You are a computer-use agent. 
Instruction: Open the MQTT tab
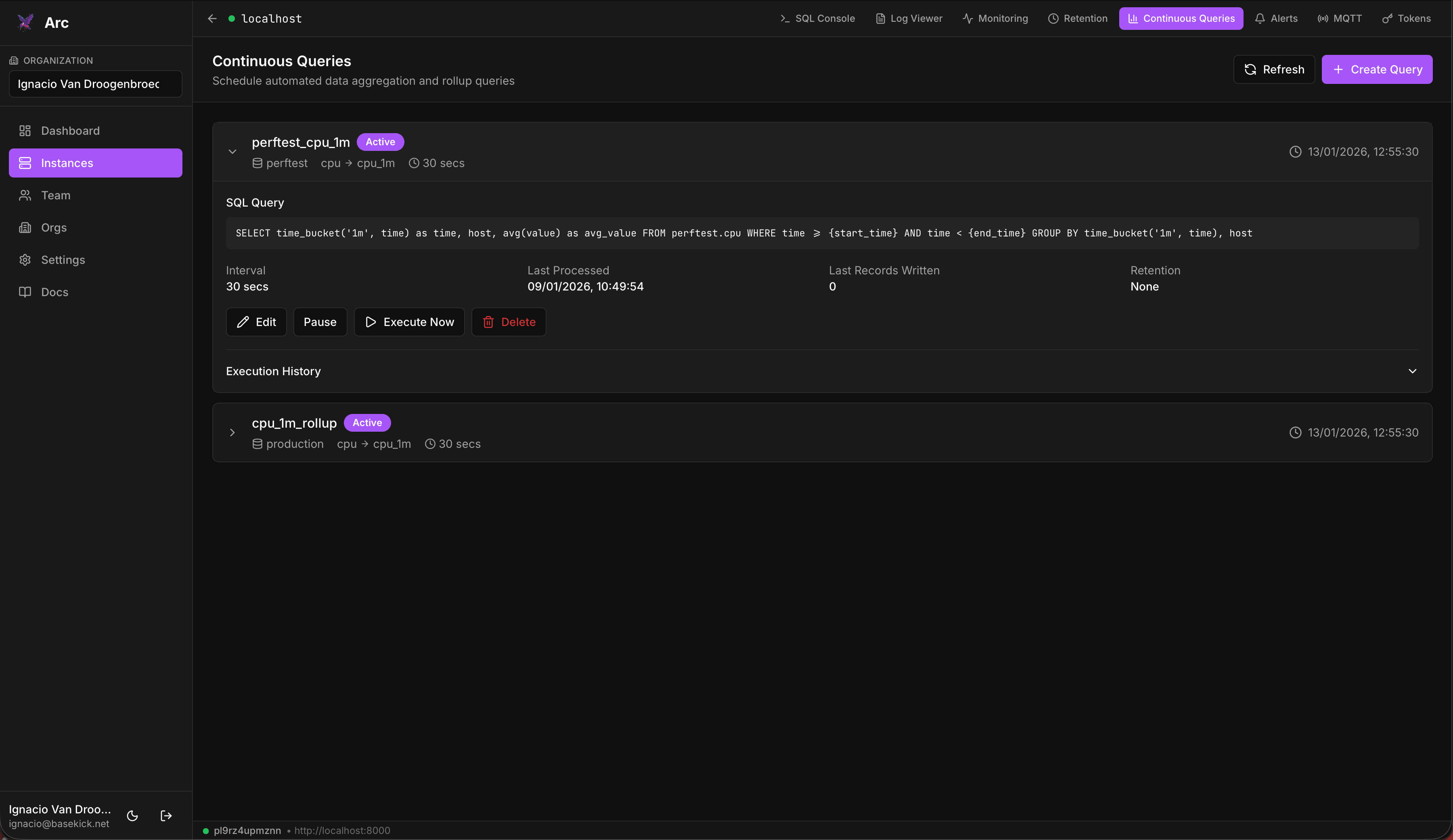1340,19
